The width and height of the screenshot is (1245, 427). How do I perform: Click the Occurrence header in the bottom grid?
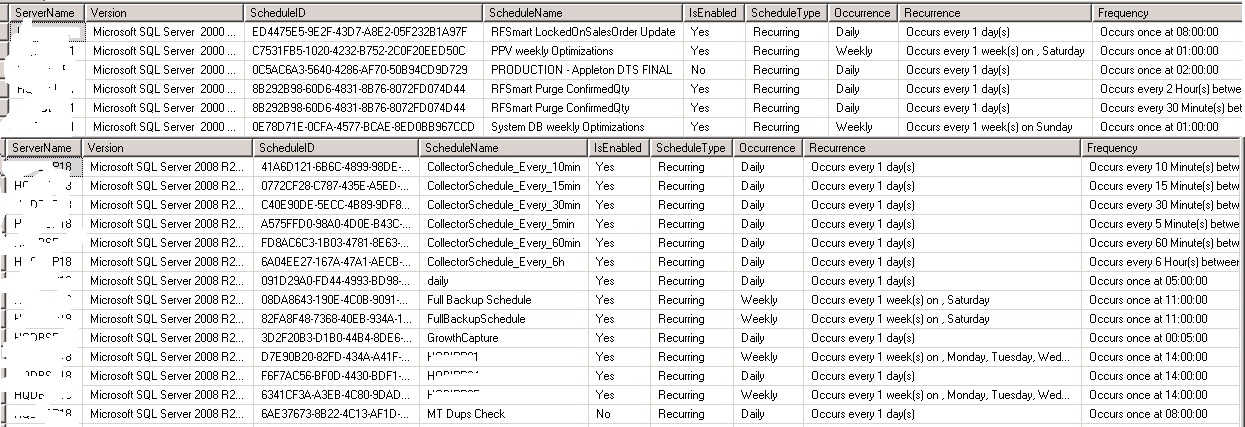click(x=767, y=148)
